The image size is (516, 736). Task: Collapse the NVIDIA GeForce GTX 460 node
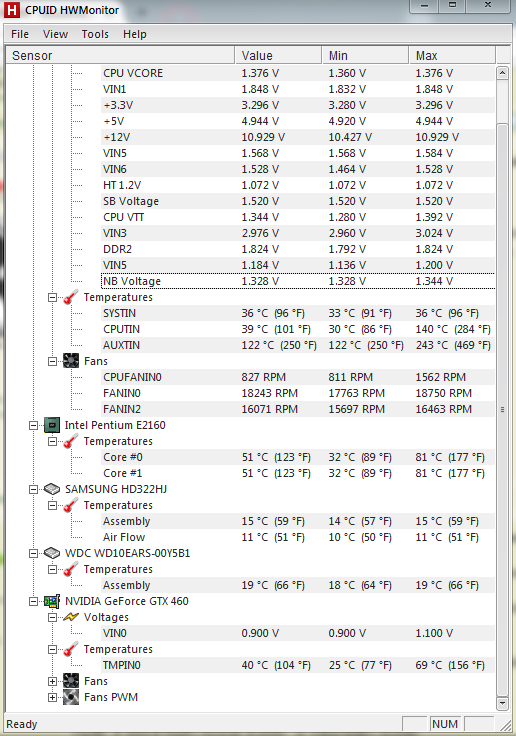(x=33, y=601)
